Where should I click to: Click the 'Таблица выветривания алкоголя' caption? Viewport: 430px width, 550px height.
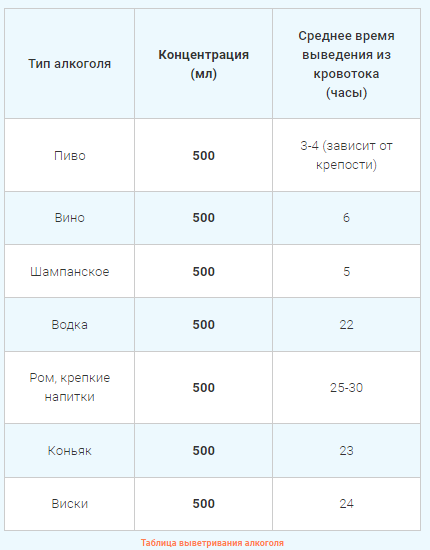(212, 543)
